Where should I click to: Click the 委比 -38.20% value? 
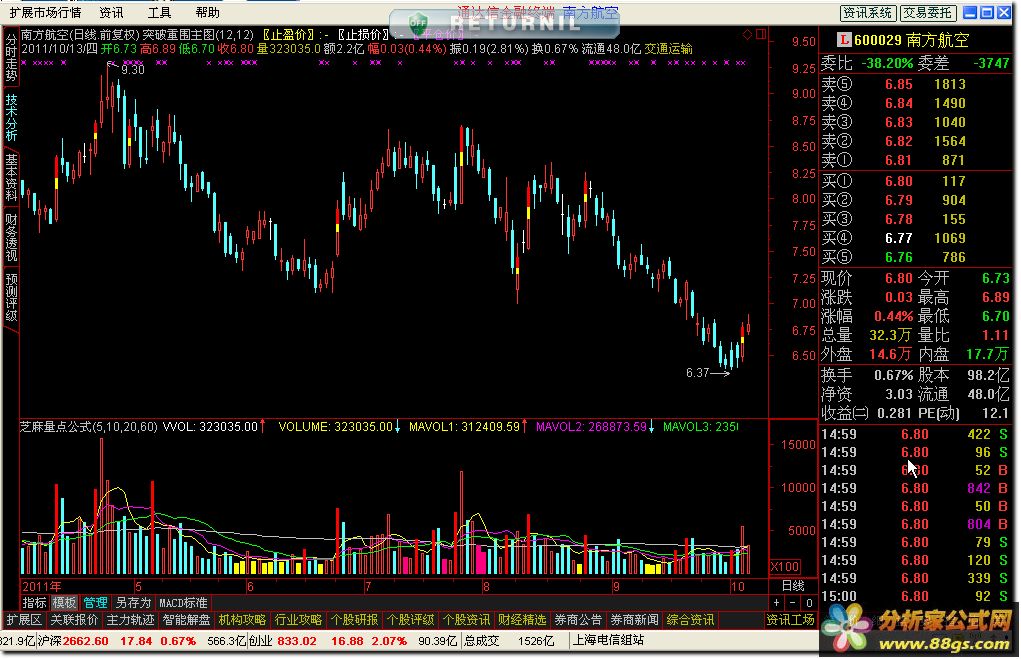[886, 63]
